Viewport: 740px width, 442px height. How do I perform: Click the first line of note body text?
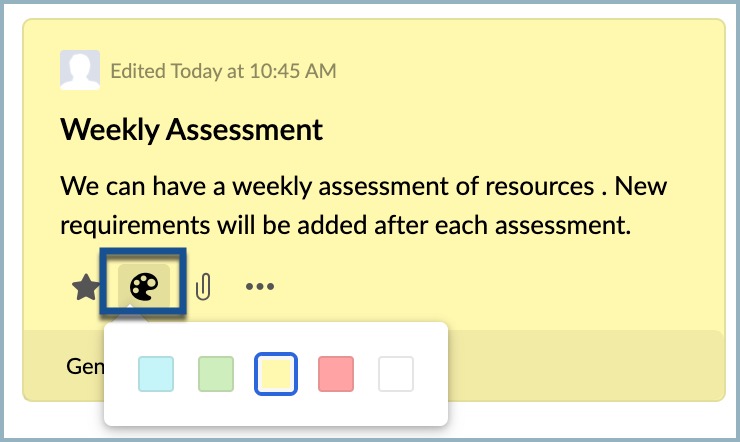click(x=363, y=186)
